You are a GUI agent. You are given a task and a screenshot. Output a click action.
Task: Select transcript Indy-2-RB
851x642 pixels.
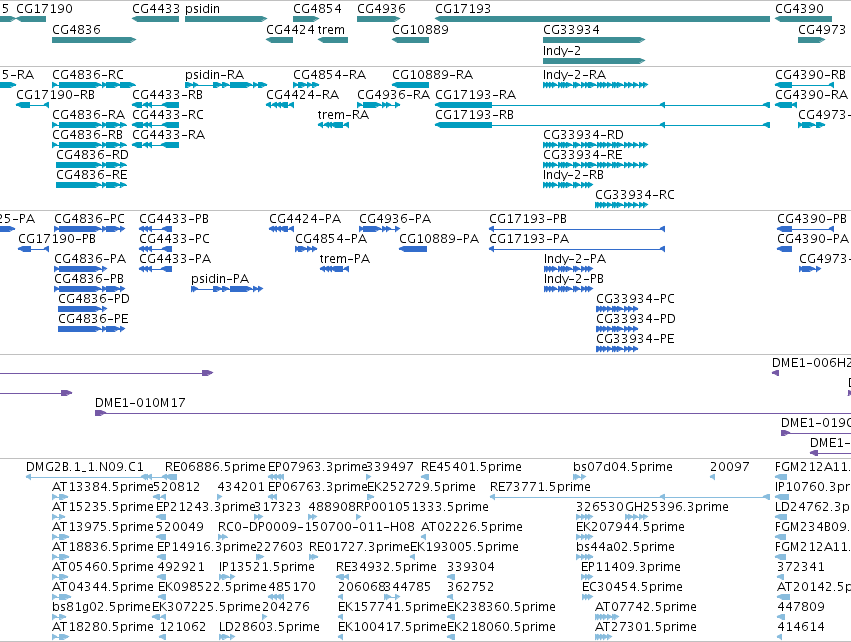click(573, 175)
